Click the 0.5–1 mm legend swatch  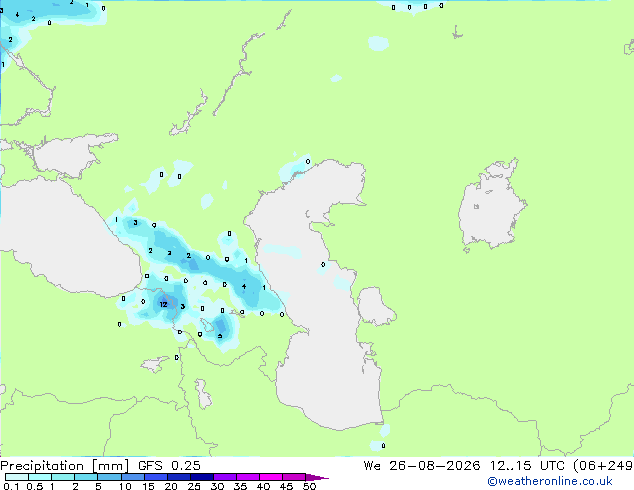(40, 477)
